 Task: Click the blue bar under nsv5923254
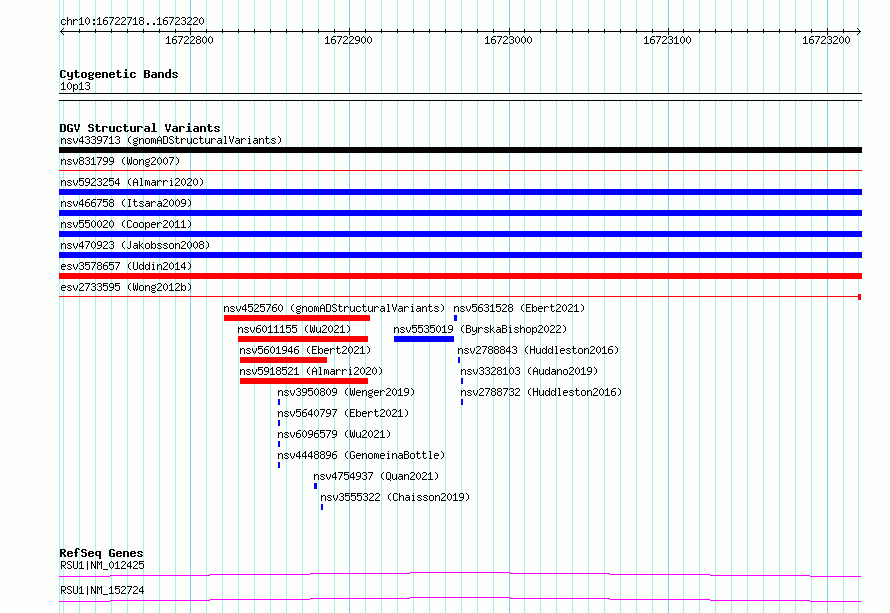pyautogui.click(x=460, y=192)
